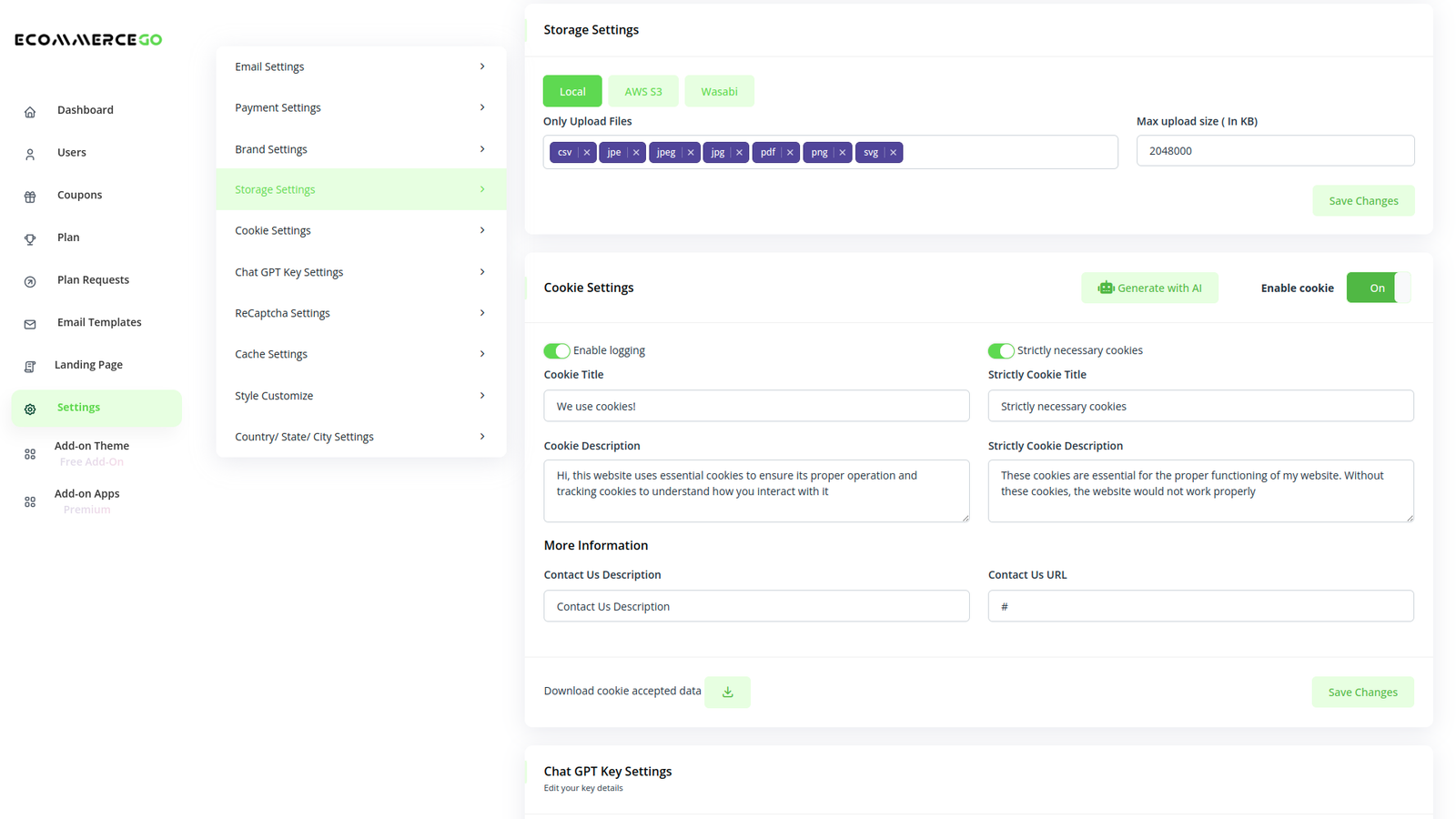Viewport: 1456px width, 819px height.
Task: Expand Brand Settings chevron
Action: (482, 149)
